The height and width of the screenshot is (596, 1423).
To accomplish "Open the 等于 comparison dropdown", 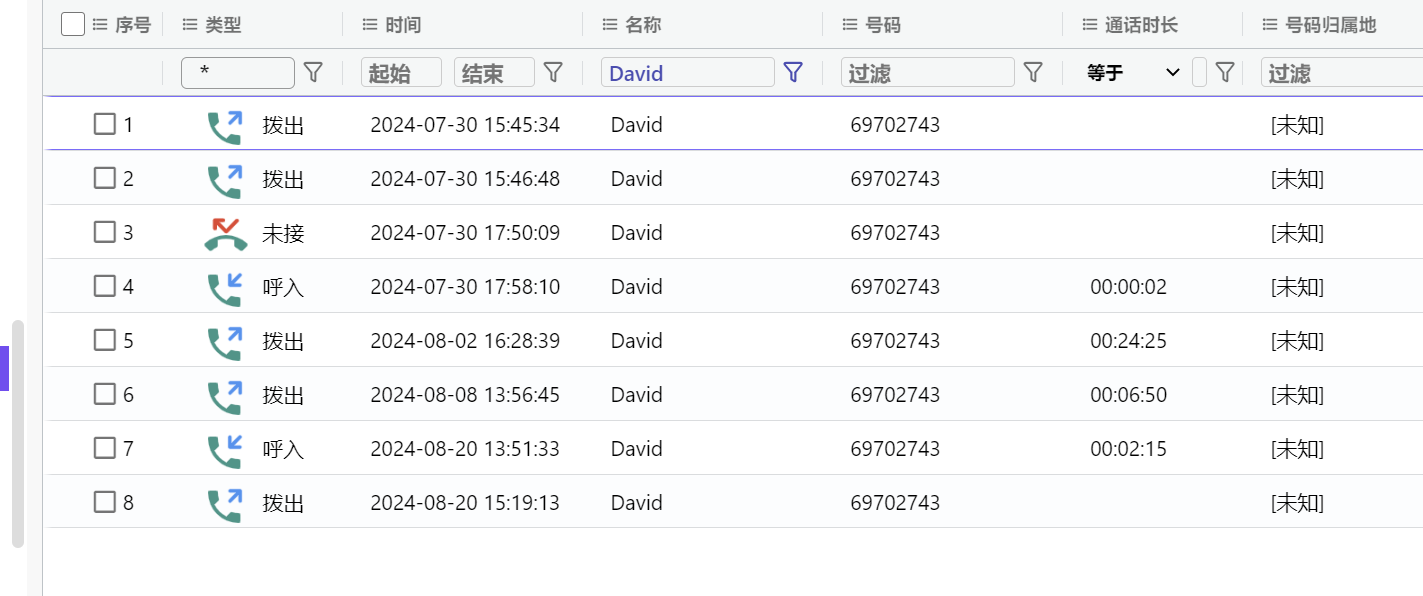I will click(1133, 72).
